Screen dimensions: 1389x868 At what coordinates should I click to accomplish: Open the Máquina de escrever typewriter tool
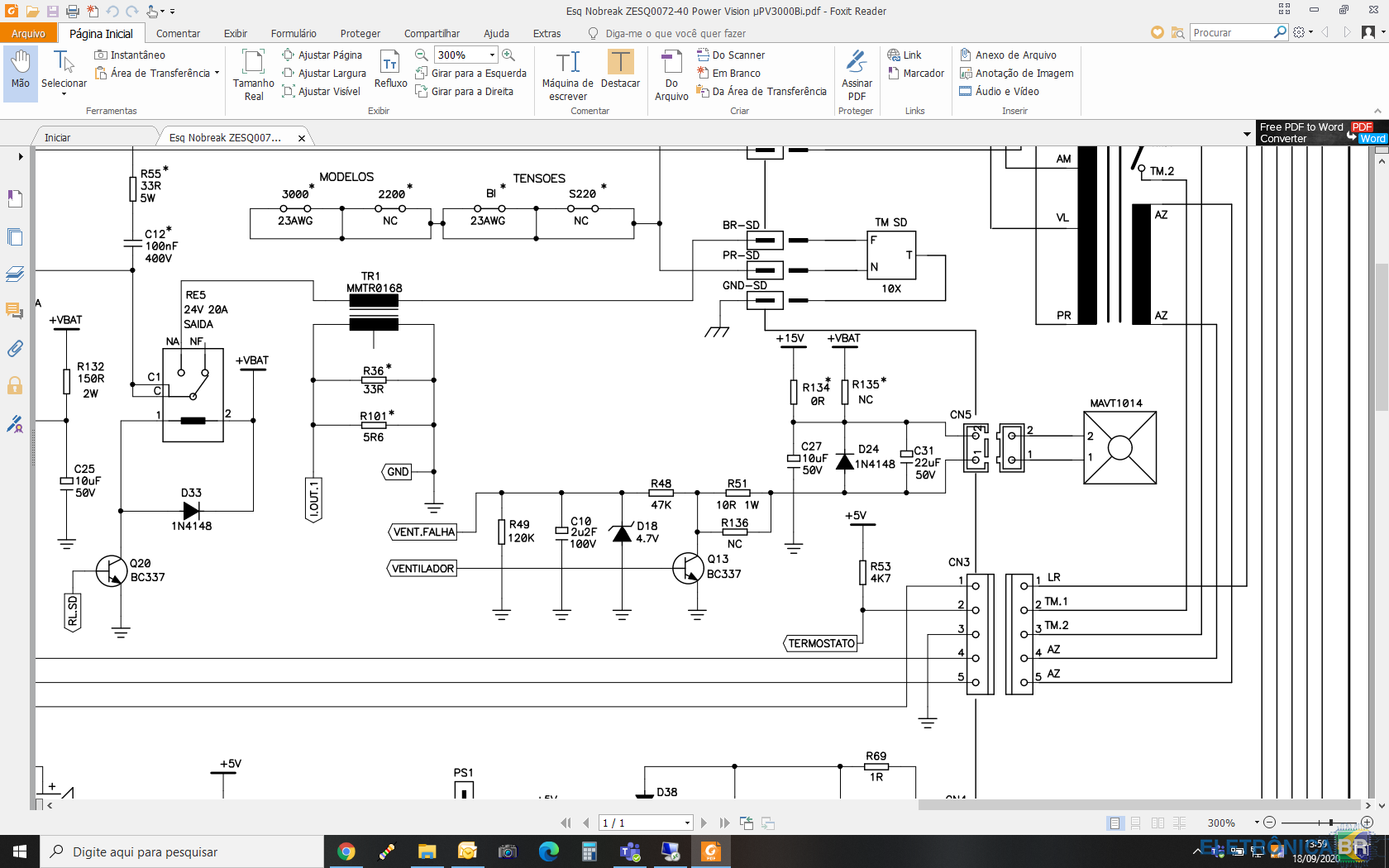(x=568, y=75)
